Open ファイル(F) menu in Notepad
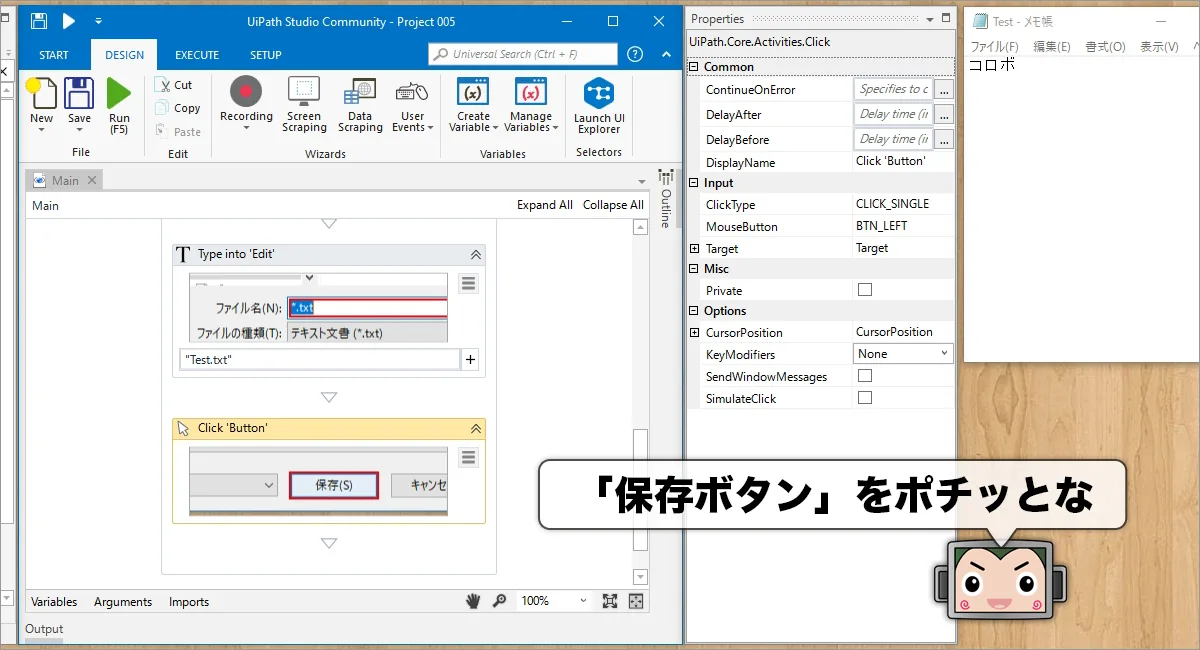Screen dimensions: 1200x650 (x=995, y=47)
